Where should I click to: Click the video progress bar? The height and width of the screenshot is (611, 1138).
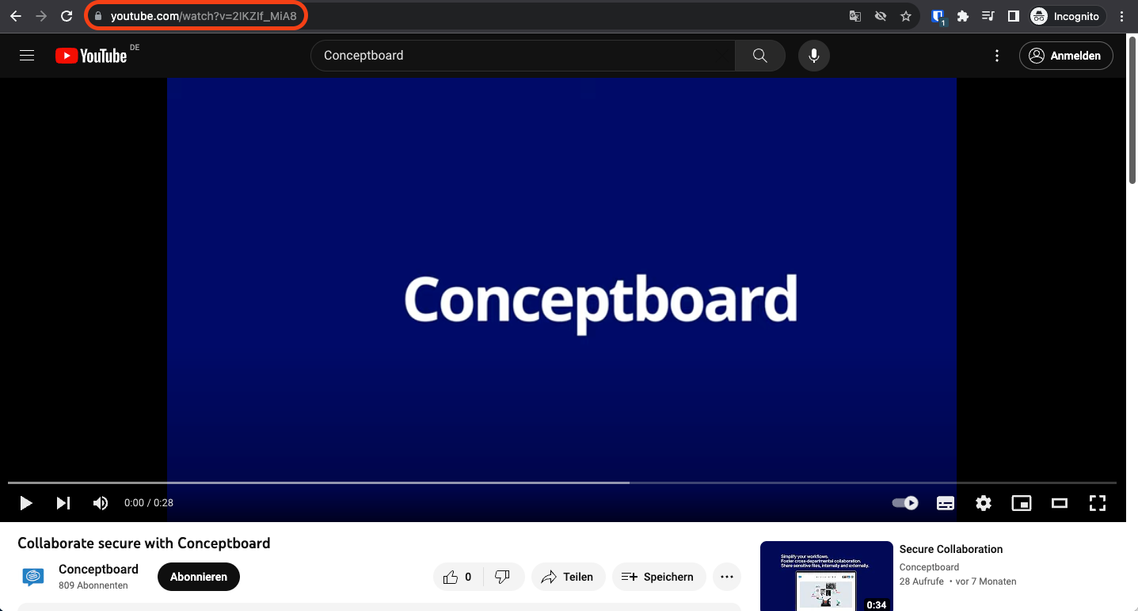pos(562,483)
